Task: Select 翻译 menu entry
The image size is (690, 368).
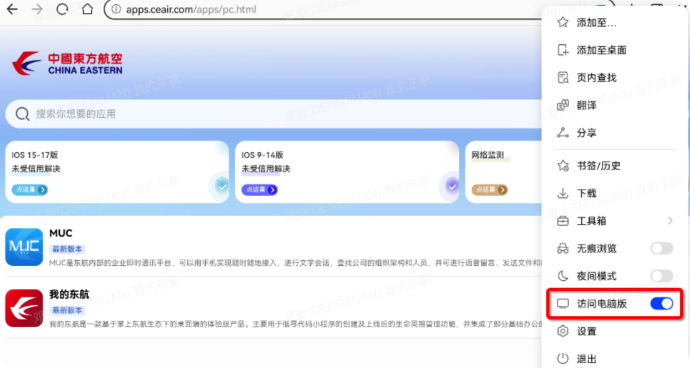Action: tap(615, 105)
